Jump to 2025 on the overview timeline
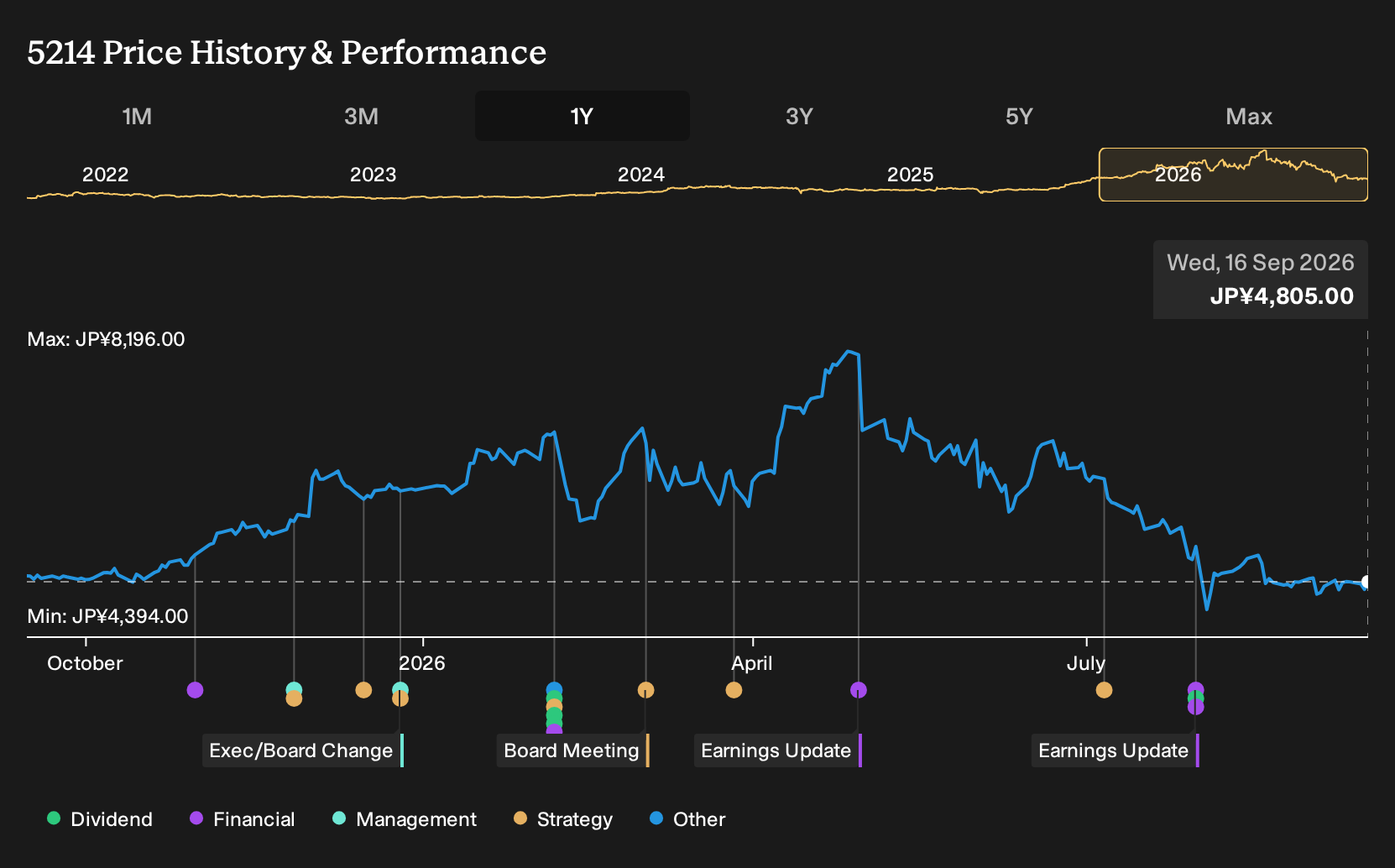The width and height of the screenshot is (1395, 868). click(910, 175)
